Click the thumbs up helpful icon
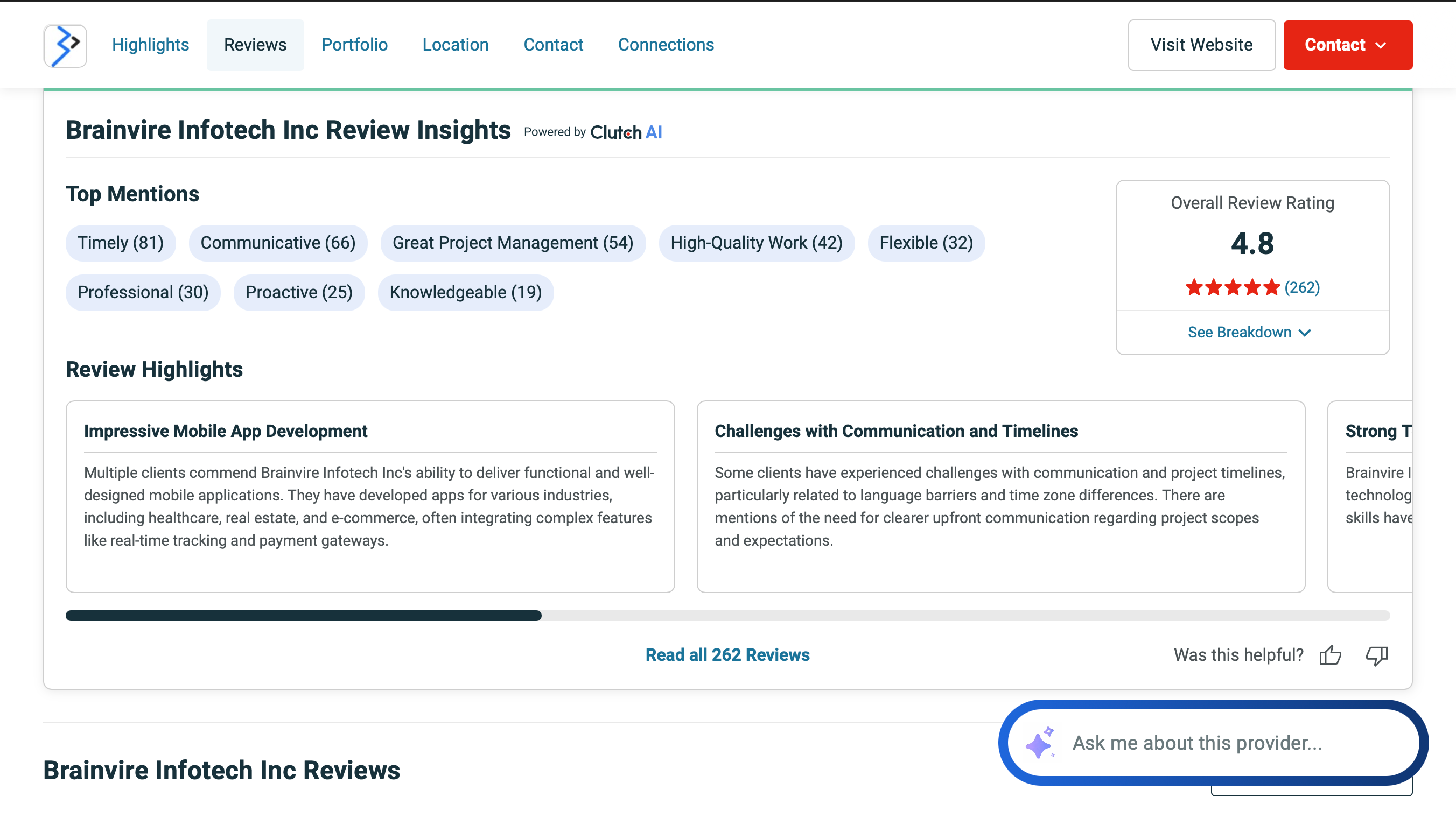 tap(1330, 655)
